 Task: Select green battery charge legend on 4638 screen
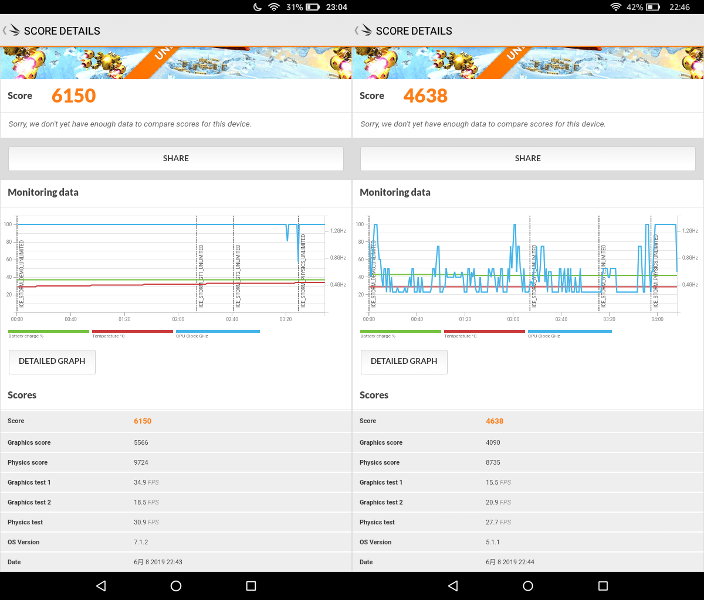[x=400, y=333]
